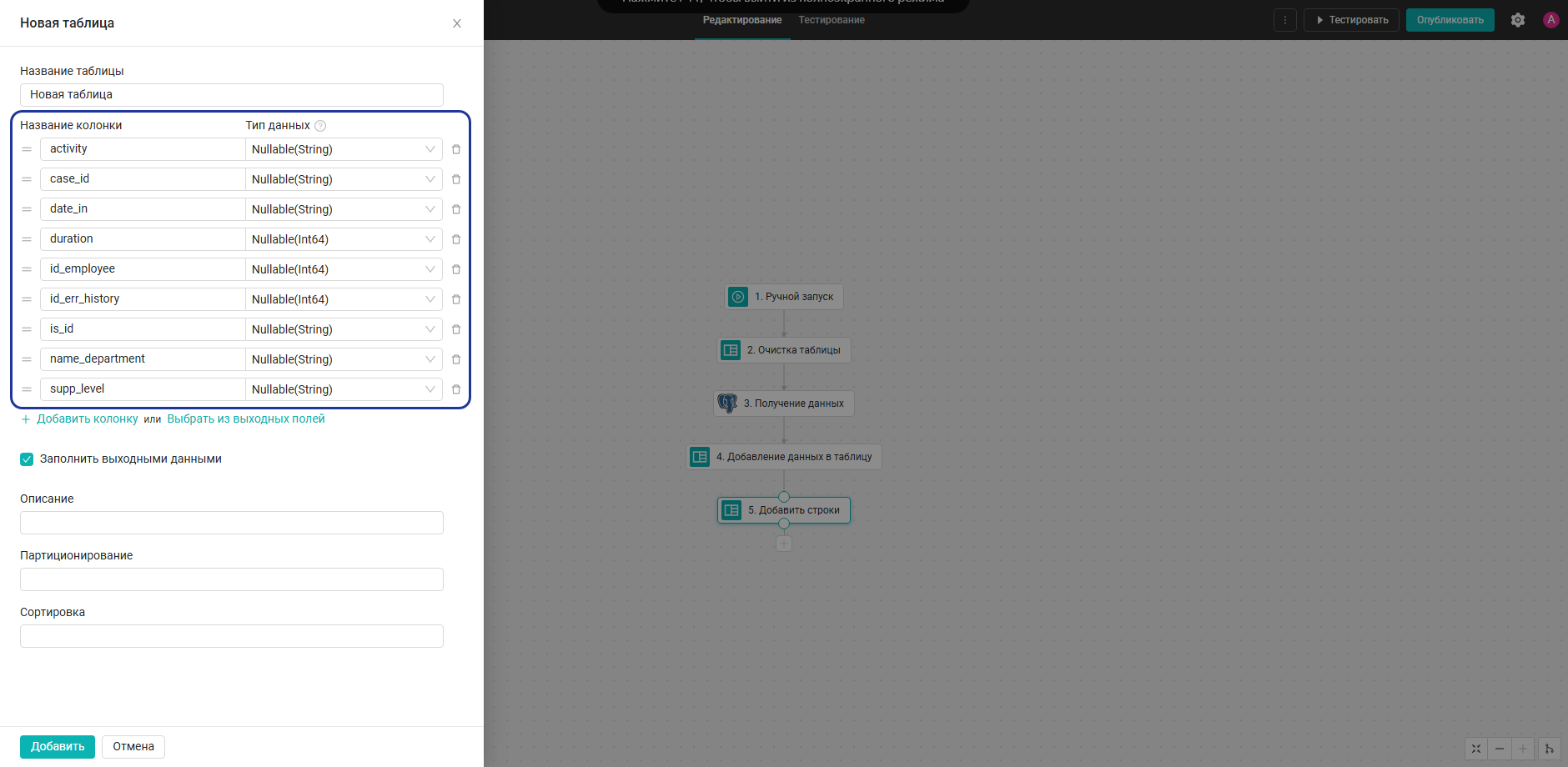
Task: Open the settings gear icon
Action: pyautogui.click(x=1518, y=20)
